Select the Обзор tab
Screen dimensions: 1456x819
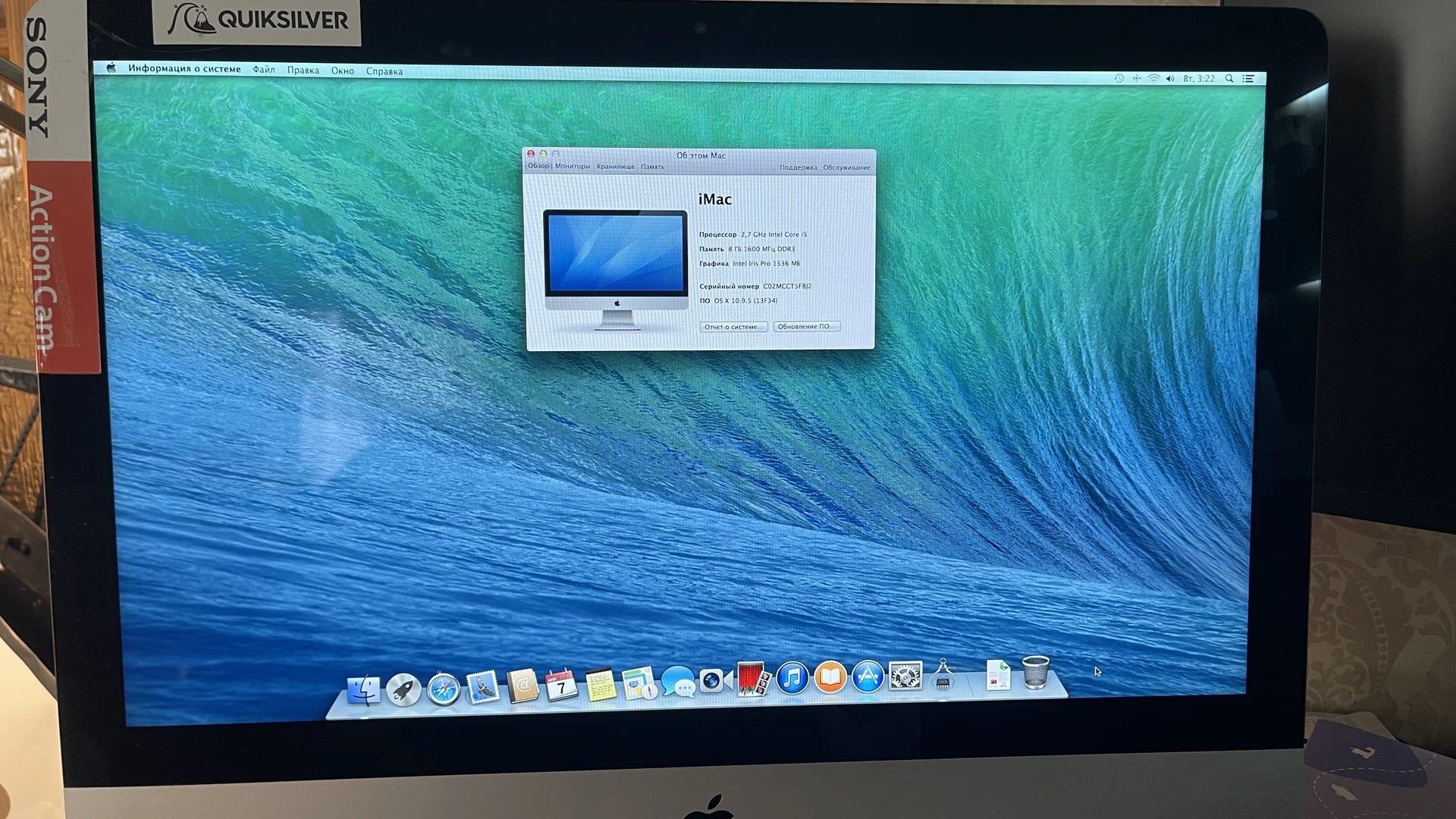[x=538, y=166]
